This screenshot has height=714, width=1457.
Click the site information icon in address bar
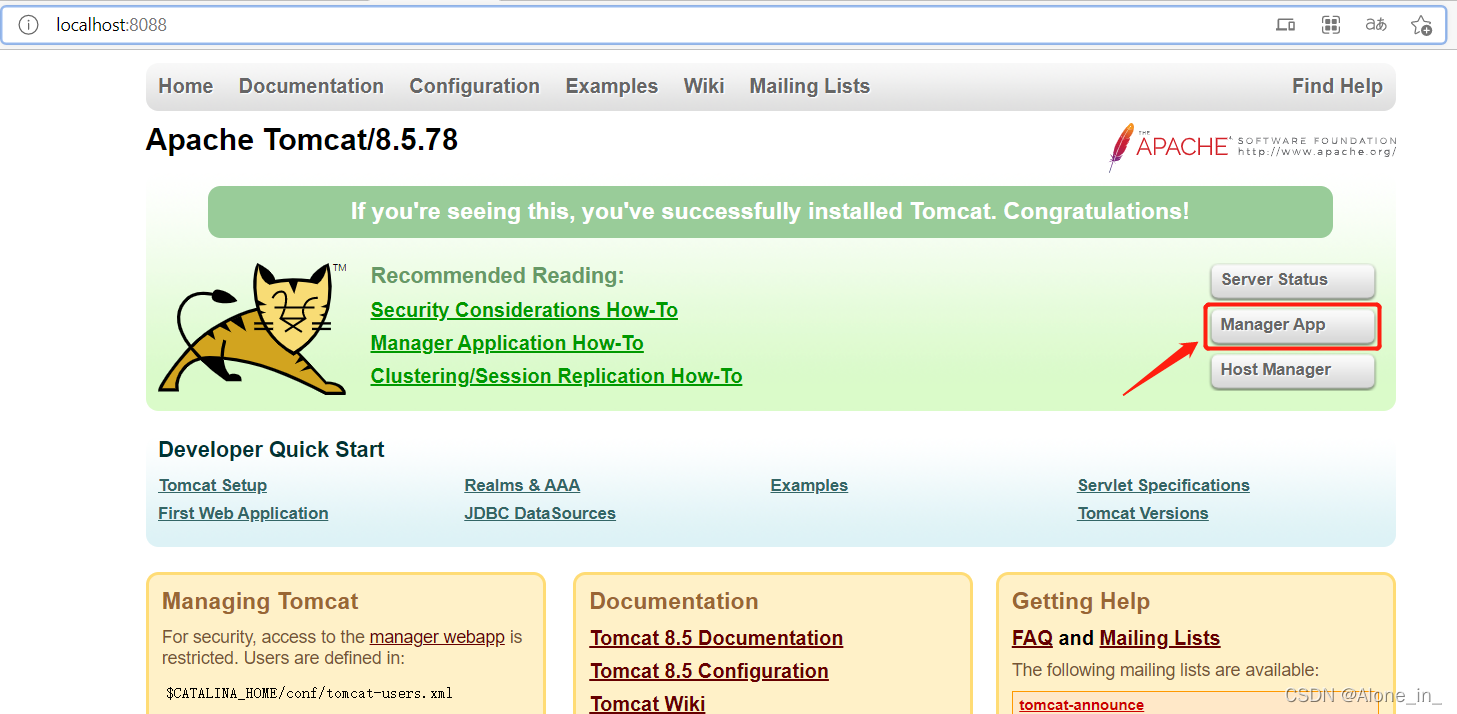pyautogui.click(x=28, y=25)
